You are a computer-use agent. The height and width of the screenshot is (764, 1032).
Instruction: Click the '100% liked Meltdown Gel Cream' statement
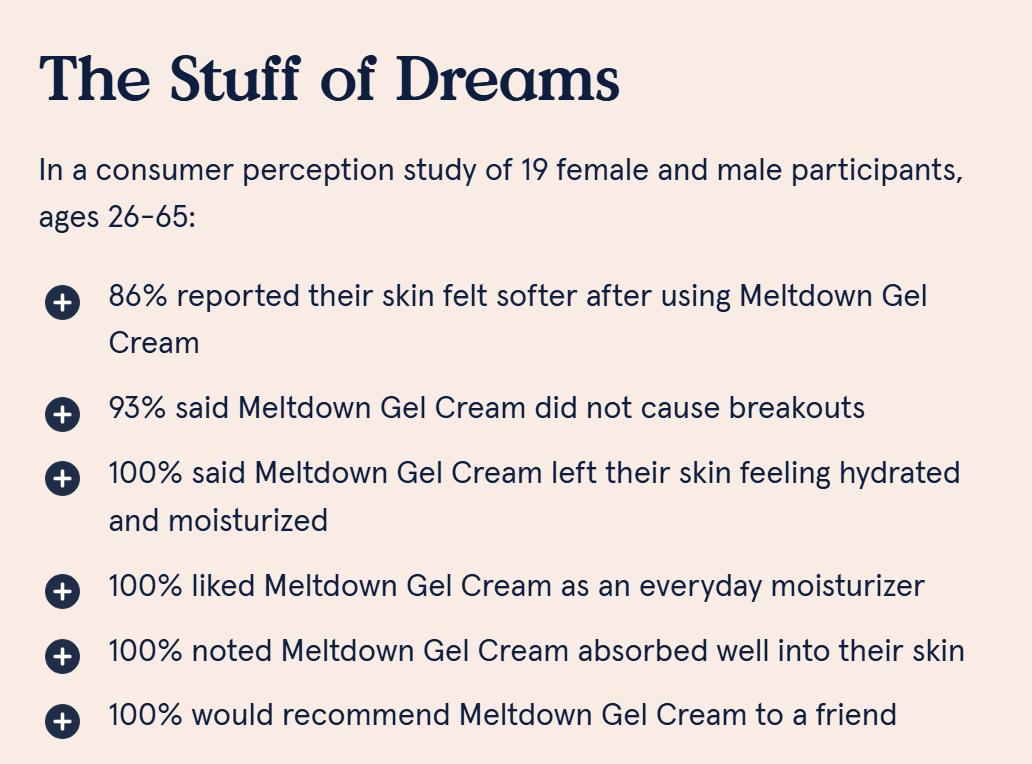click(x=516, y=586)
